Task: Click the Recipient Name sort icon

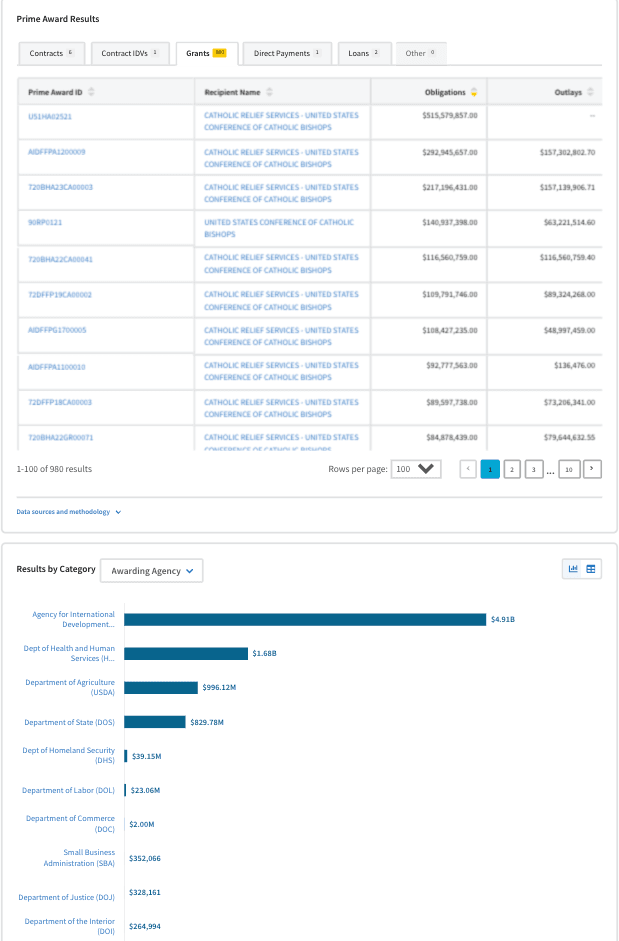Action: 269,92
